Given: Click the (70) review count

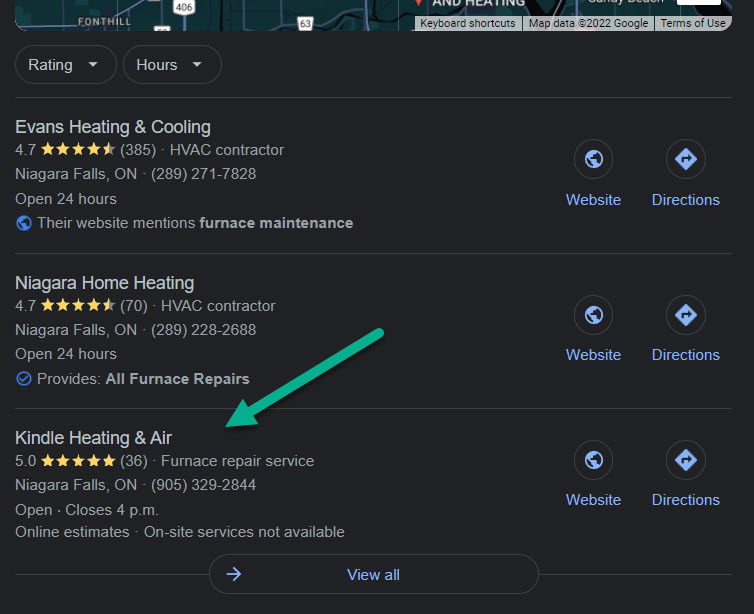Looking at the screenshot, I should click(134, 306).
